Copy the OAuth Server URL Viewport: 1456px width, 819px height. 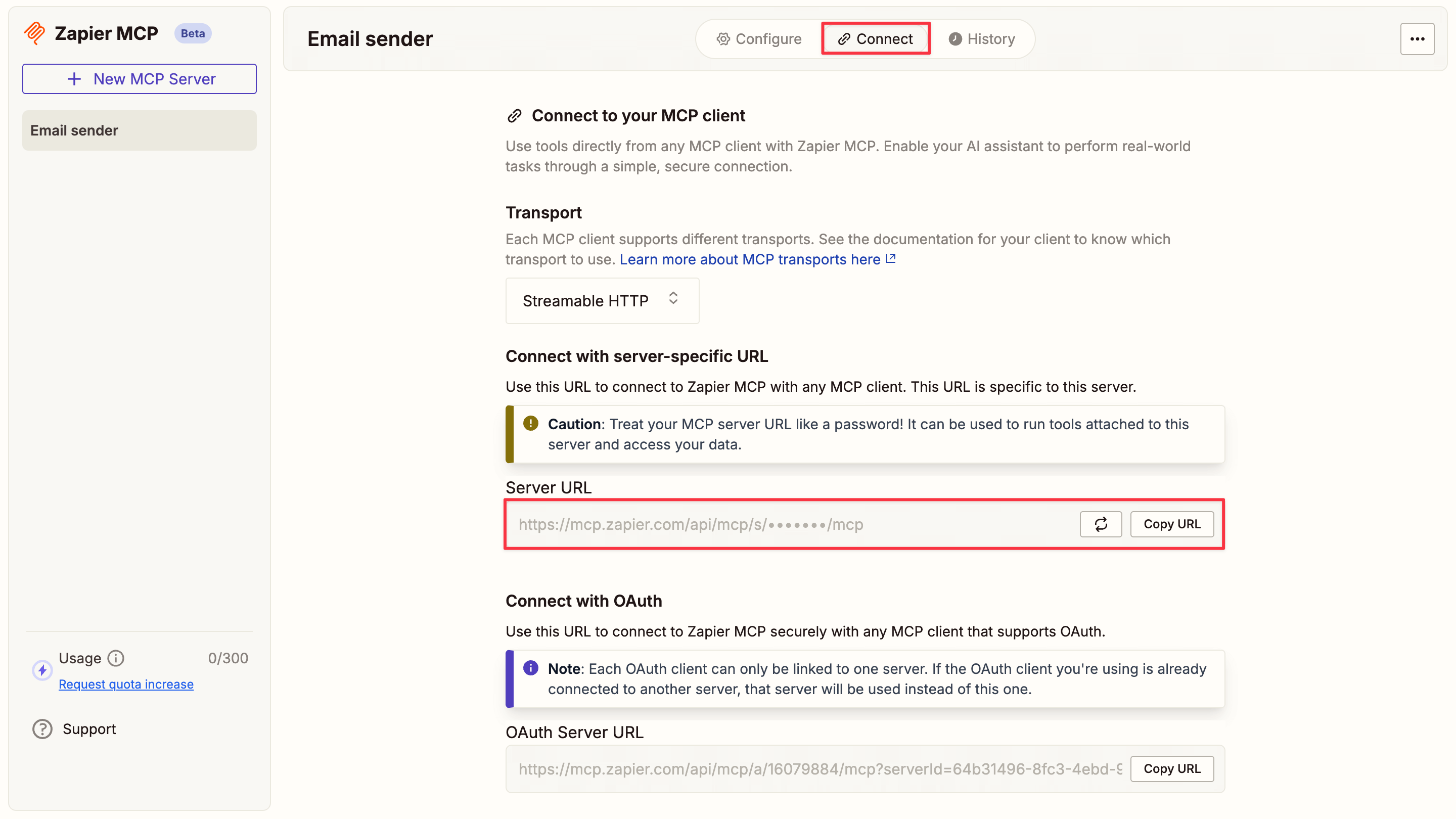1172,768
